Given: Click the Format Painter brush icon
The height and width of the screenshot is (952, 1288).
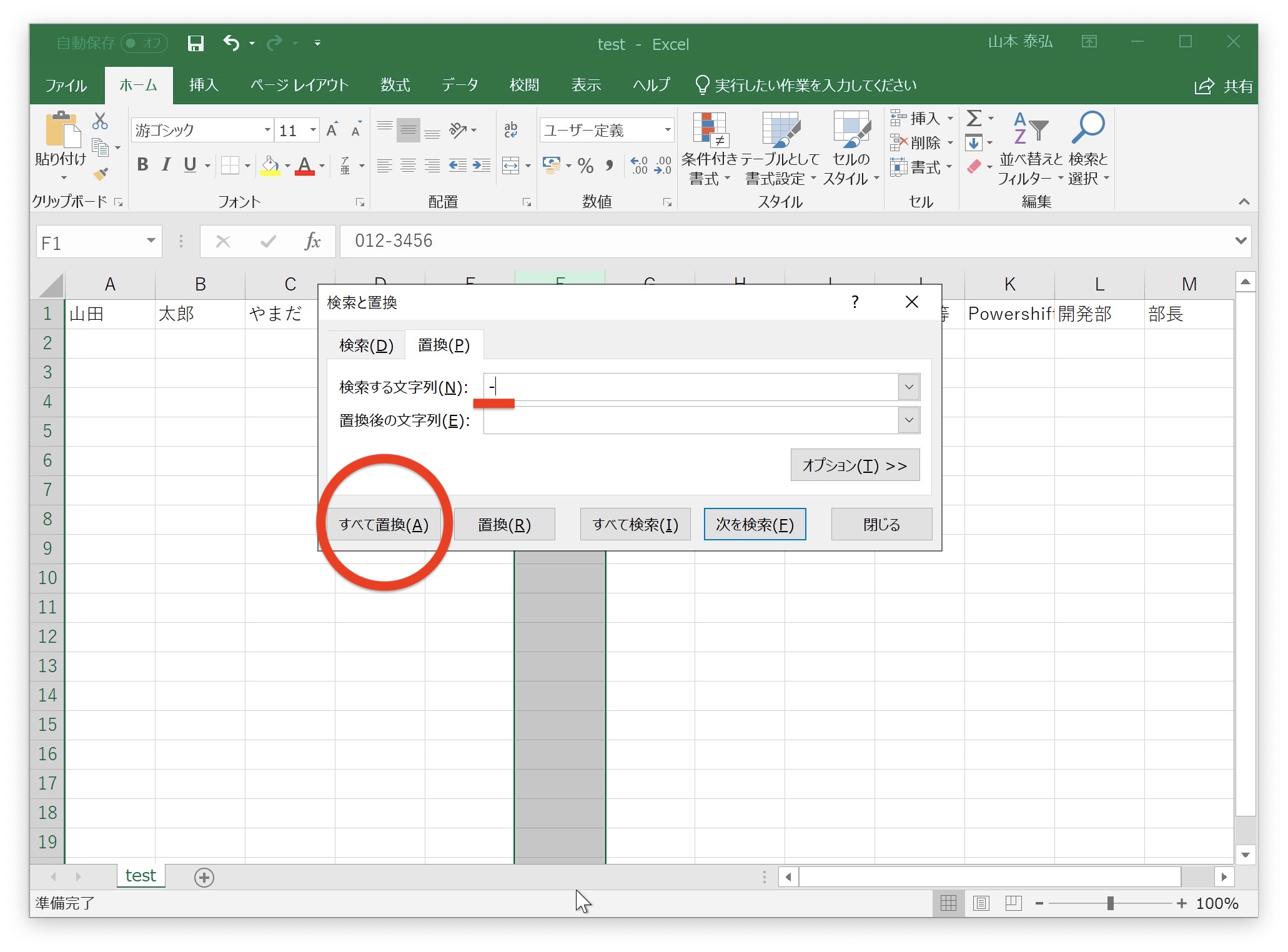Looking at the screenshot, I should [x=101, y=174].
